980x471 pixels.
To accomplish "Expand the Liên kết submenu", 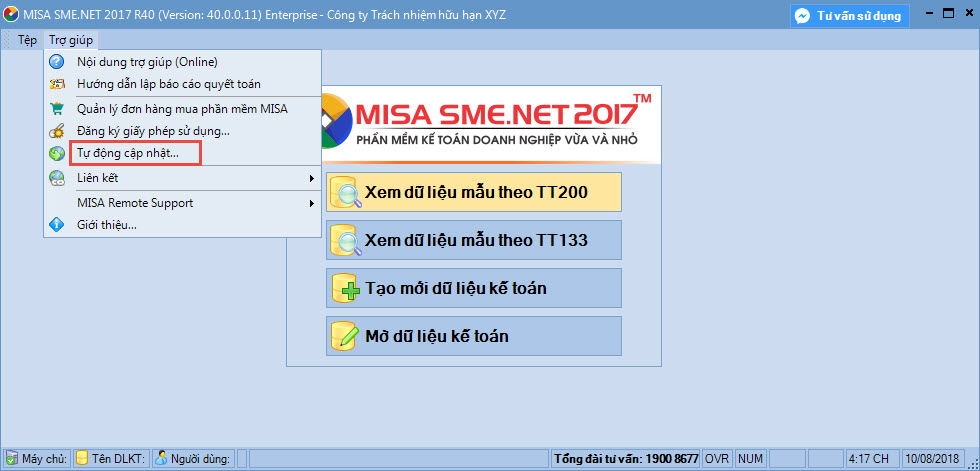I will 182,178.
